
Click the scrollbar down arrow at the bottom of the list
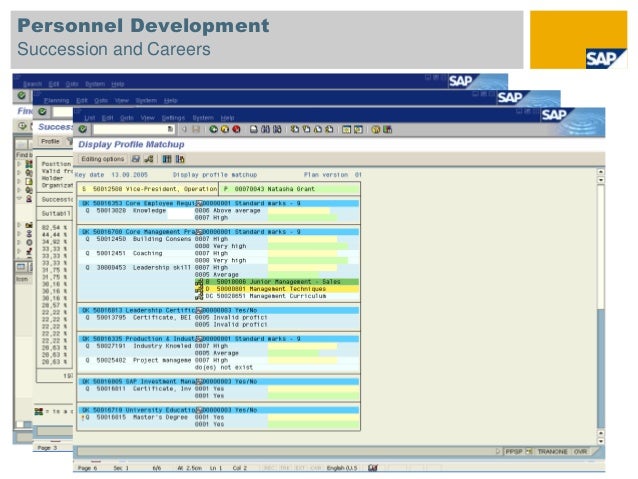point(601,441)
